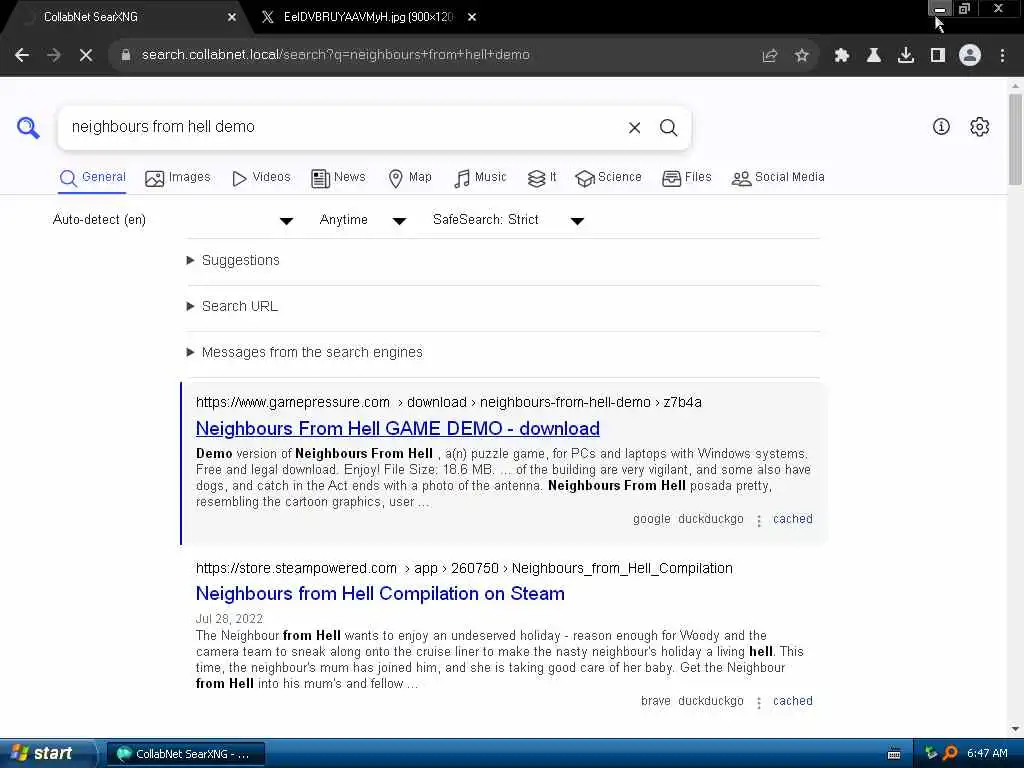Screen dimensions: 1024x768
Task: Click the 6:47 AM clock
Action: pos(987,754)
